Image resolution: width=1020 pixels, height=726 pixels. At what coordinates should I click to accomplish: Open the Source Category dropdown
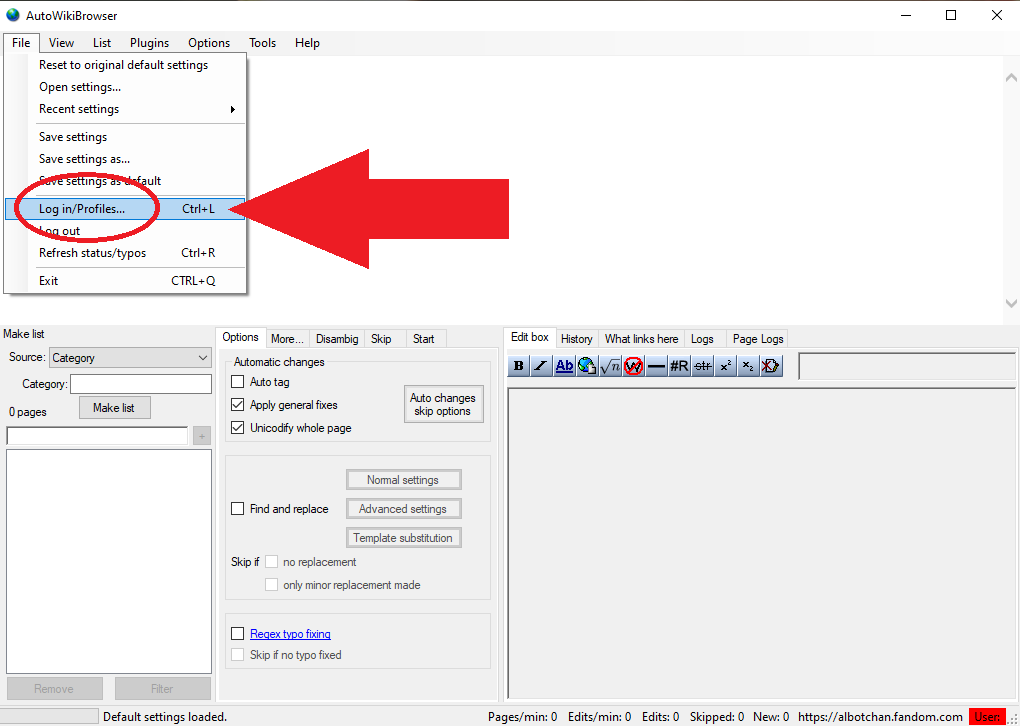(x=130, y=358)
